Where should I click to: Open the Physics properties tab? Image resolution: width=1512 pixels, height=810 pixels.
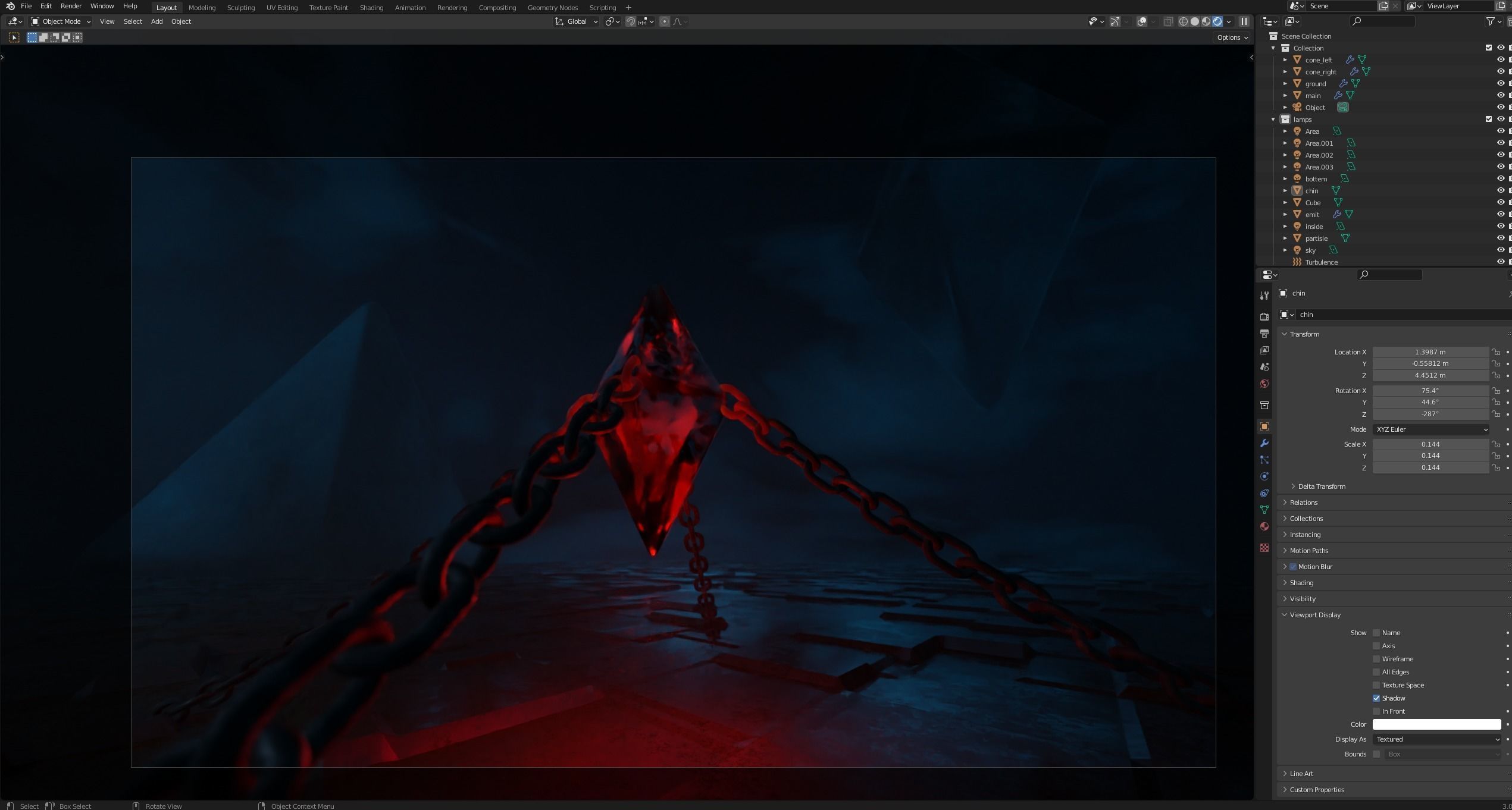point(1264,477)
